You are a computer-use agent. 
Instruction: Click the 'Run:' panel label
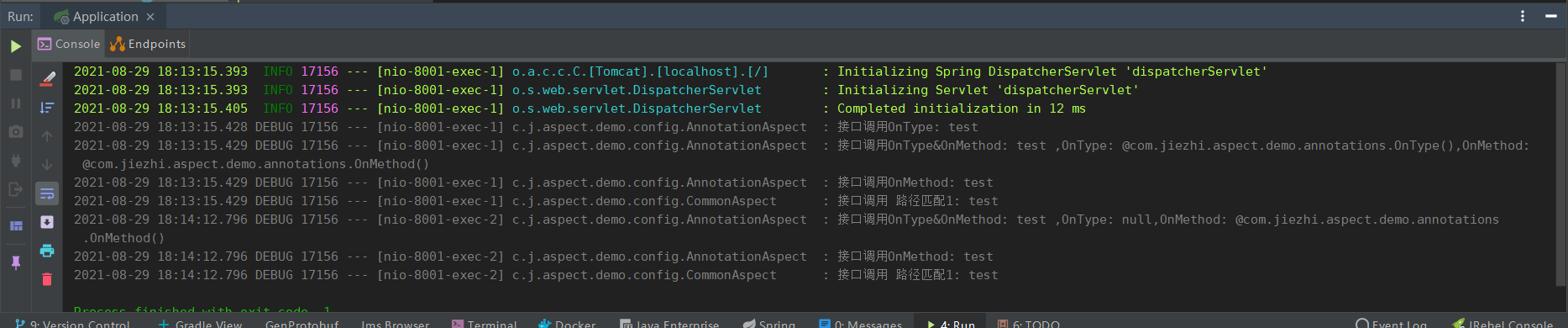[x=20, y=17]
